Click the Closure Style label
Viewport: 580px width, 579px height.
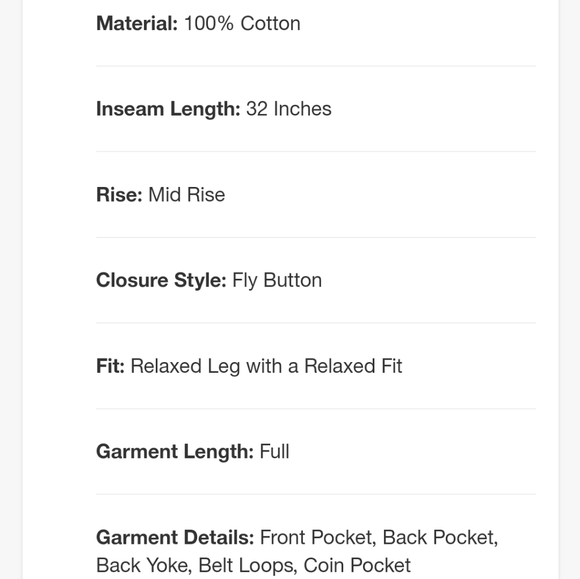pyautogui.click(x=161, y=280)
